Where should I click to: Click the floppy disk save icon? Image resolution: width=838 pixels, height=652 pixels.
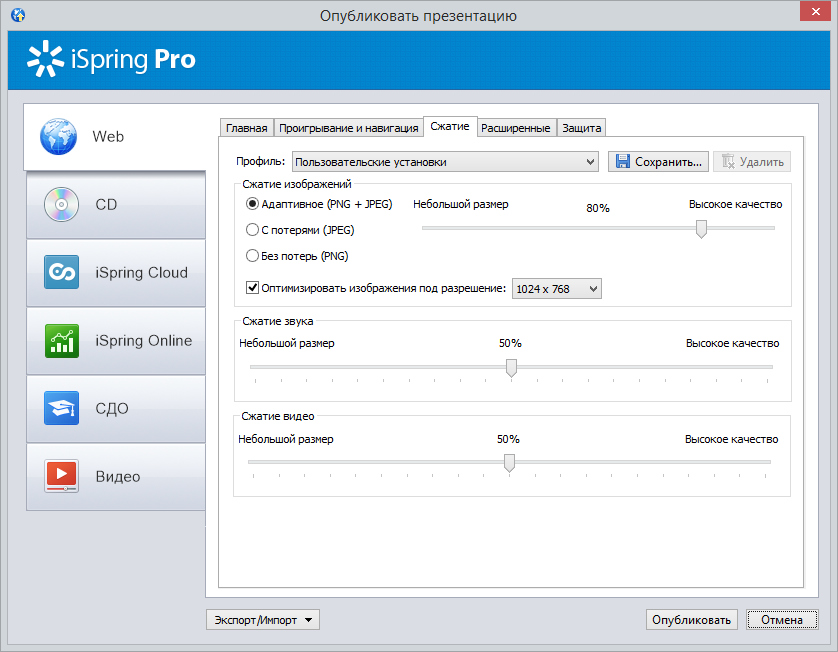pyautogui.click(x=623, y=161)
